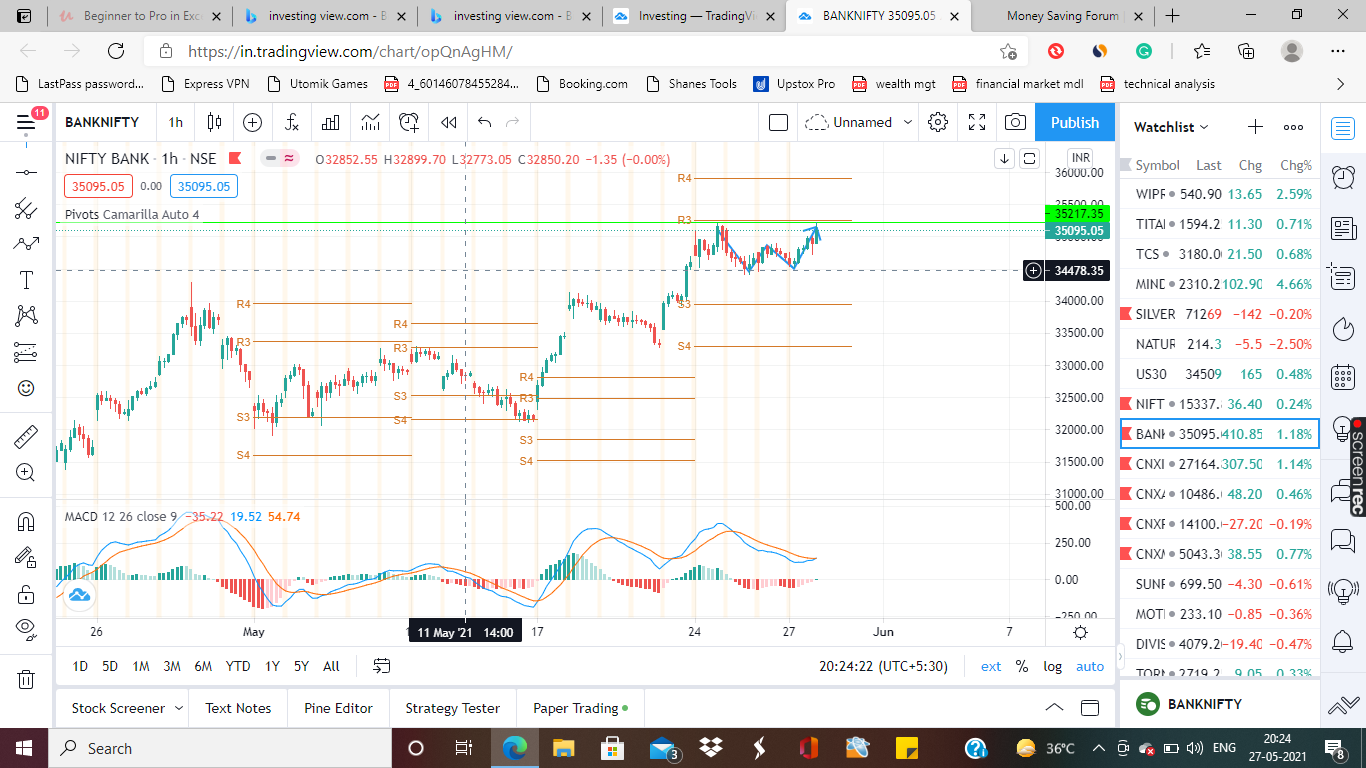1366x768 pixels.
Task: Open the Paper Trading tab
Action: point(580,708)
